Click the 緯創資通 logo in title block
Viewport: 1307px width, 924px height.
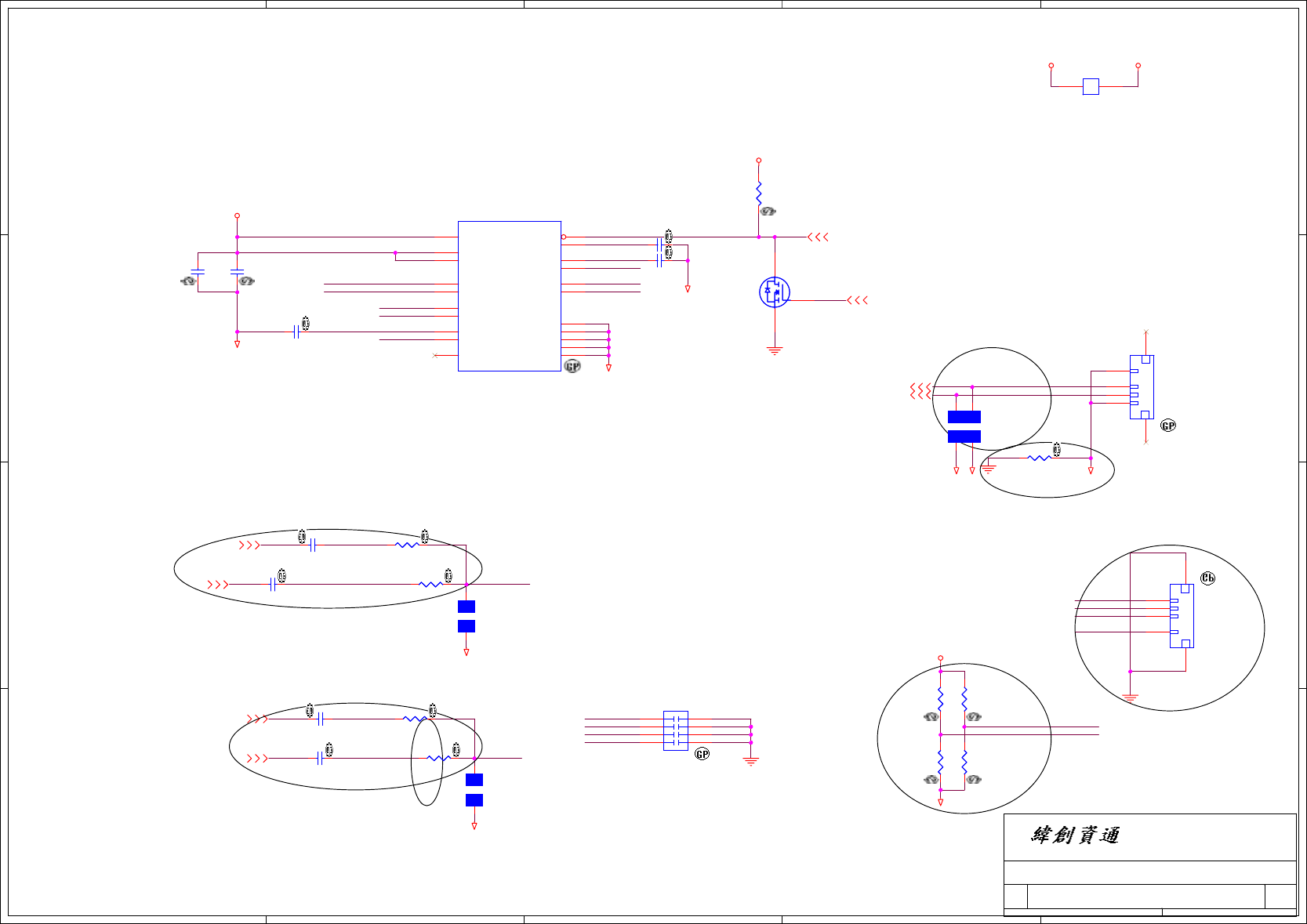click(x=1075, y=835)
